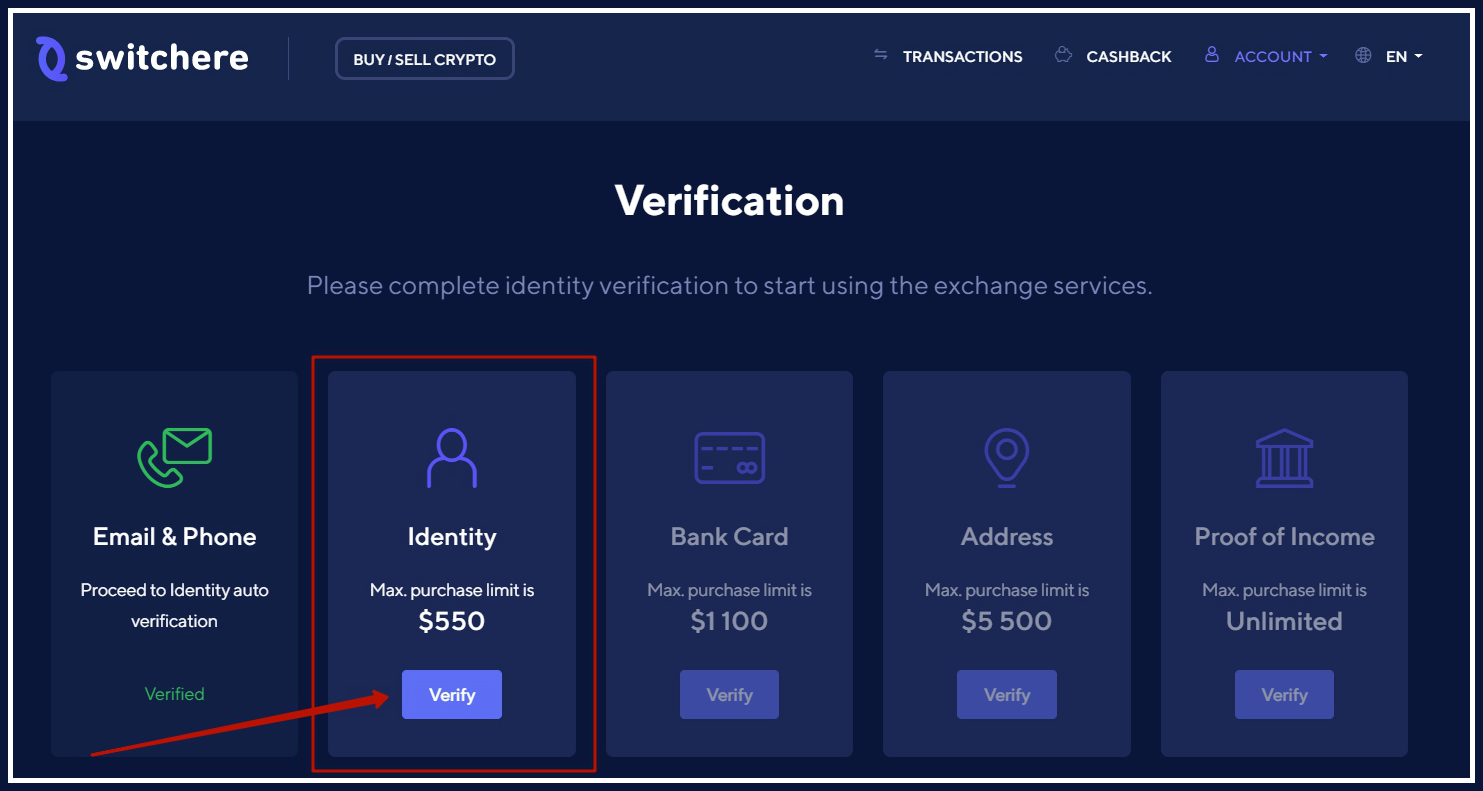Open the Cashback page
Image resolution: width=1483 pixels, height=791 pixels.
1128,57
